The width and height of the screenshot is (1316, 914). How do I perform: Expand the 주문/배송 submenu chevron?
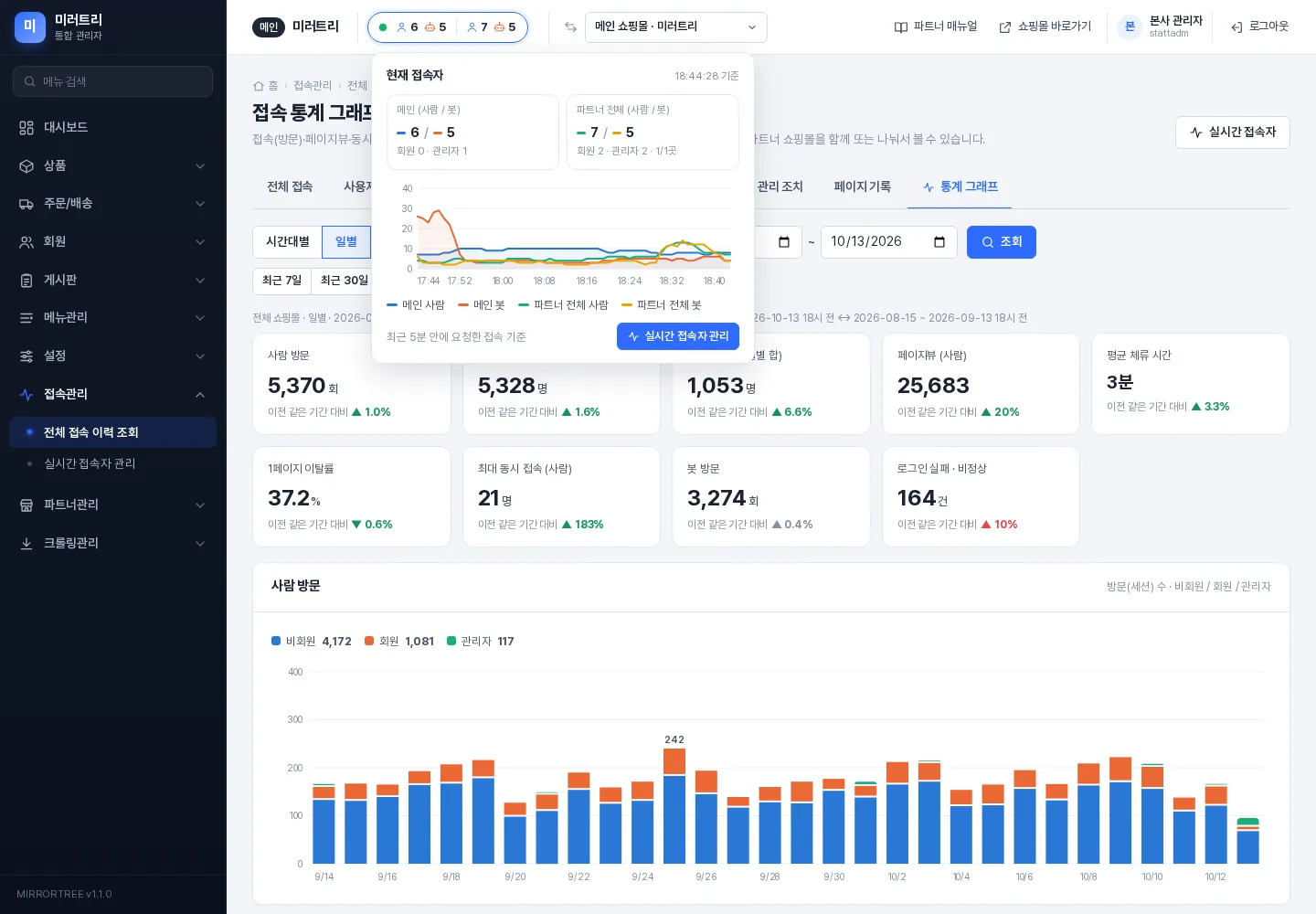200,204
